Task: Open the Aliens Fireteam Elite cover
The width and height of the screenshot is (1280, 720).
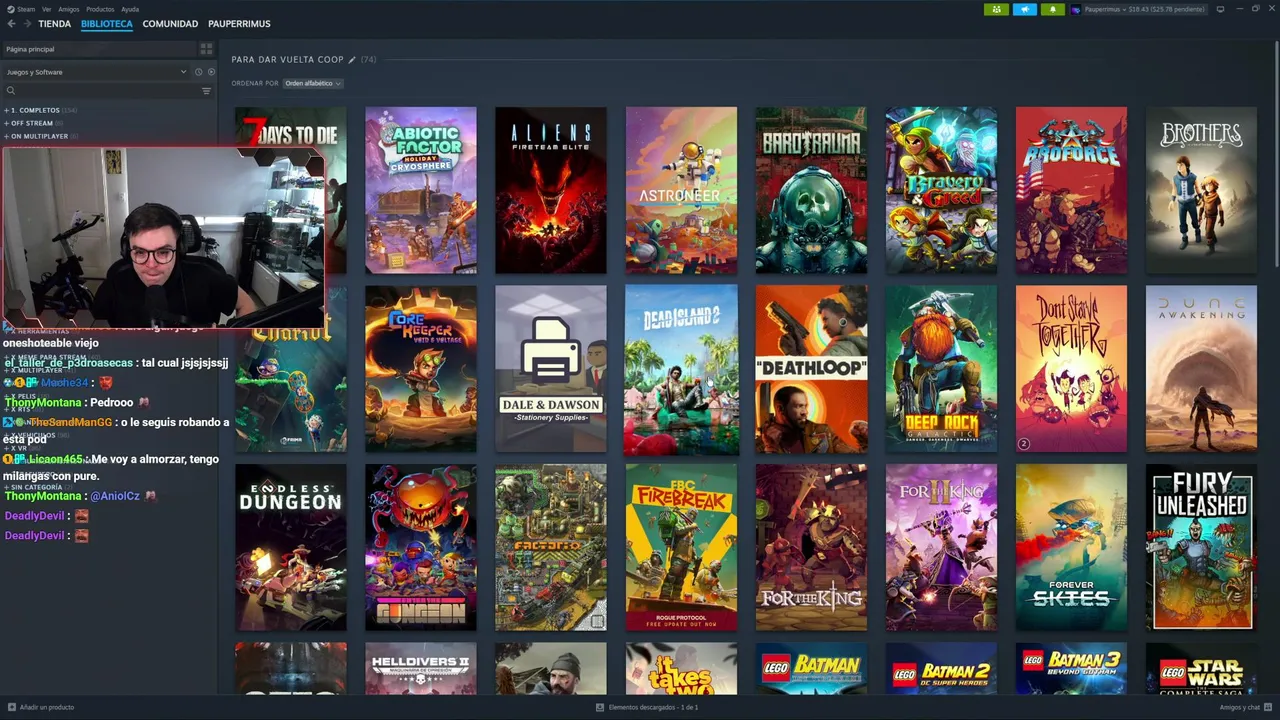Action: [x=551, y=190]
